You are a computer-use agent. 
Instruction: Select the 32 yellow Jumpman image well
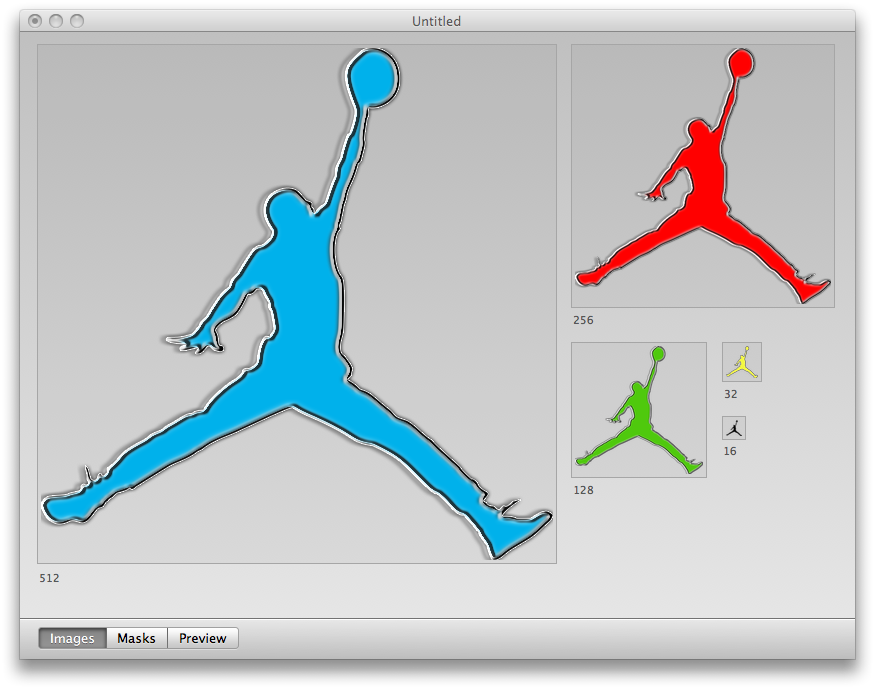point(742,362)
